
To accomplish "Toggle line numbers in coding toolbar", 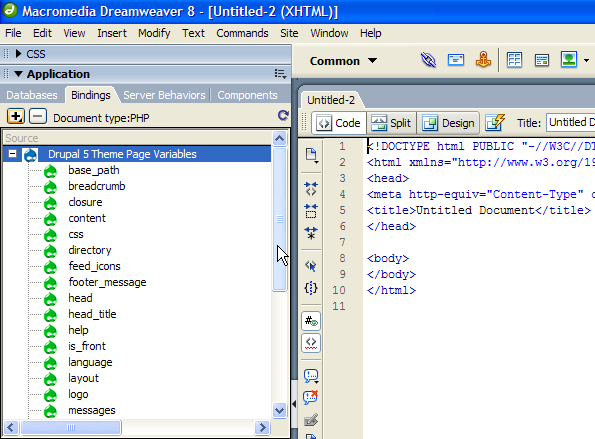I will pyautogui.click(x=311, y=321).
